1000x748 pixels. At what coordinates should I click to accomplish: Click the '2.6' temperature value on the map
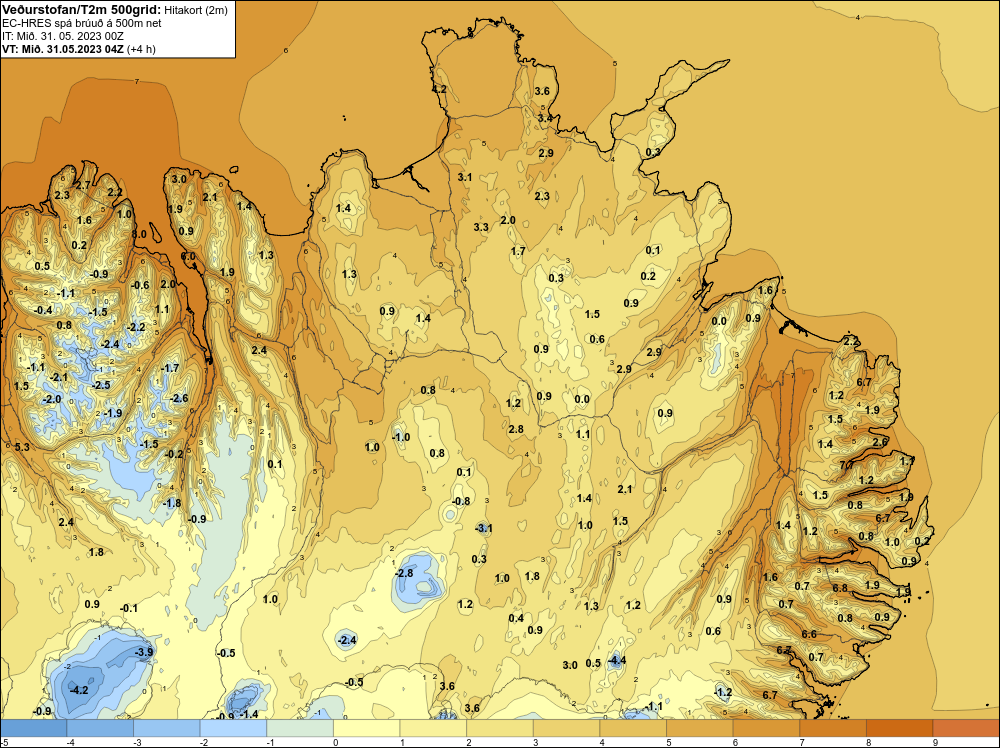coord(880,442)
